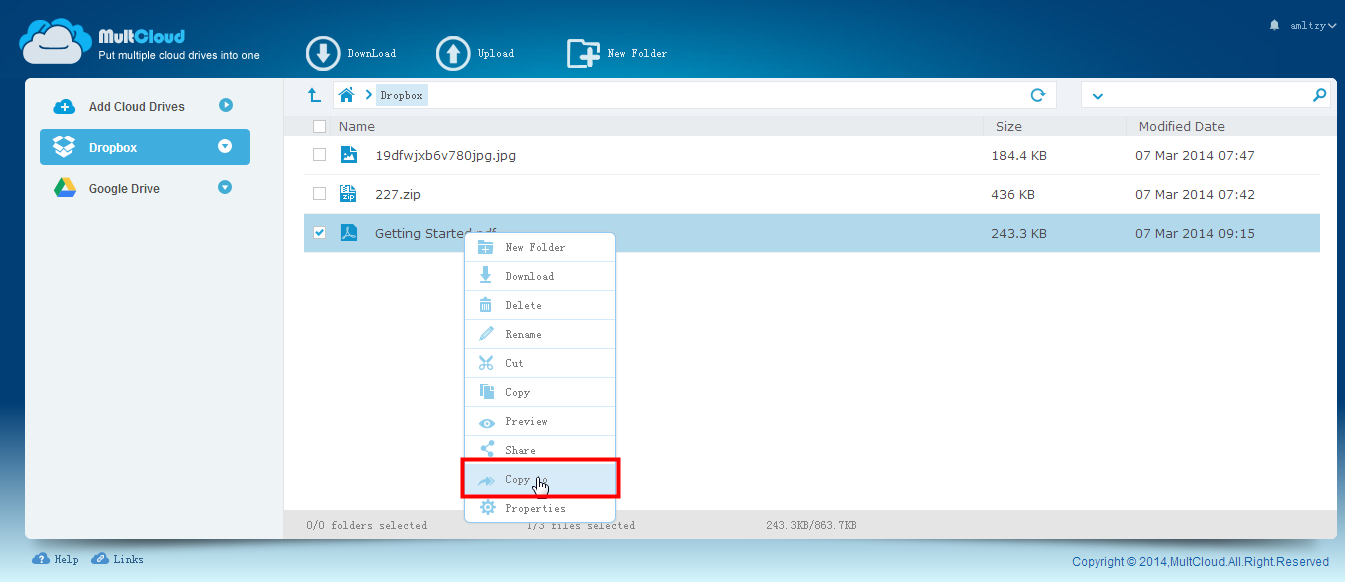Click the 07 Mar 2014 09:15 date
Screen dimensions: 1345x582
click(x=1195, y=233)
